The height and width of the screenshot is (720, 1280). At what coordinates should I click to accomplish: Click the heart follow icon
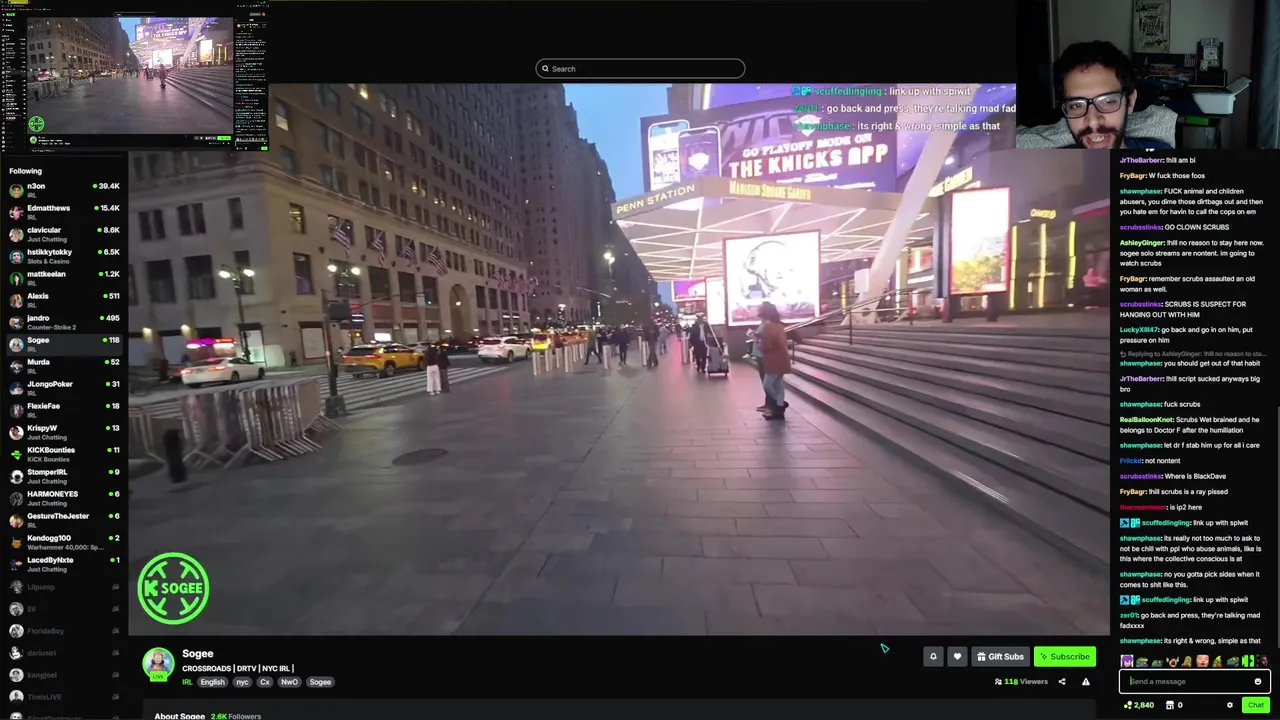[957, 657]
